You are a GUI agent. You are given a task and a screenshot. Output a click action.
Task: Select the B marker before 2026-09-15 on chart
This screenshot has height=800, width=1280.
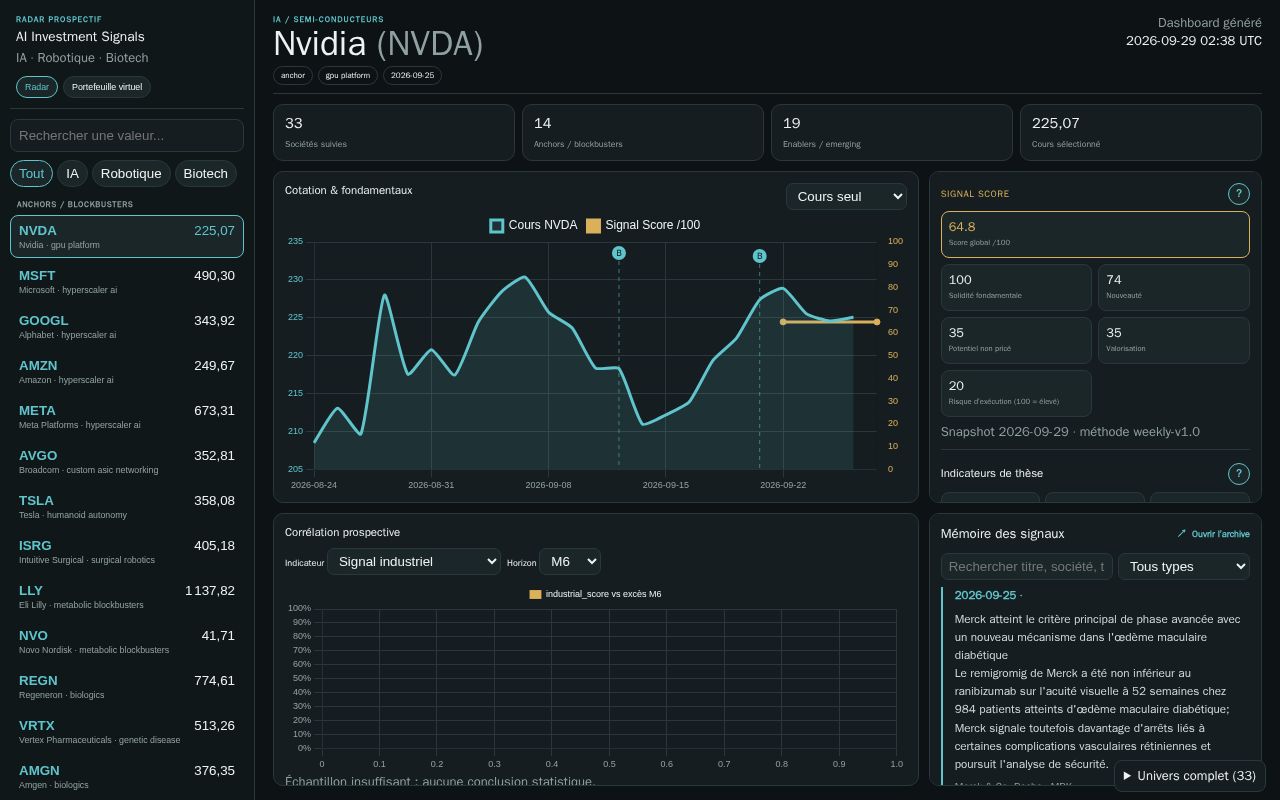tap(619, 254)
